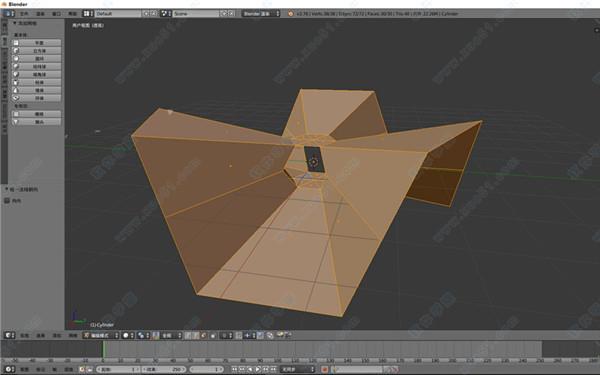Add a Plane mesh primitive

coord(36,42)
